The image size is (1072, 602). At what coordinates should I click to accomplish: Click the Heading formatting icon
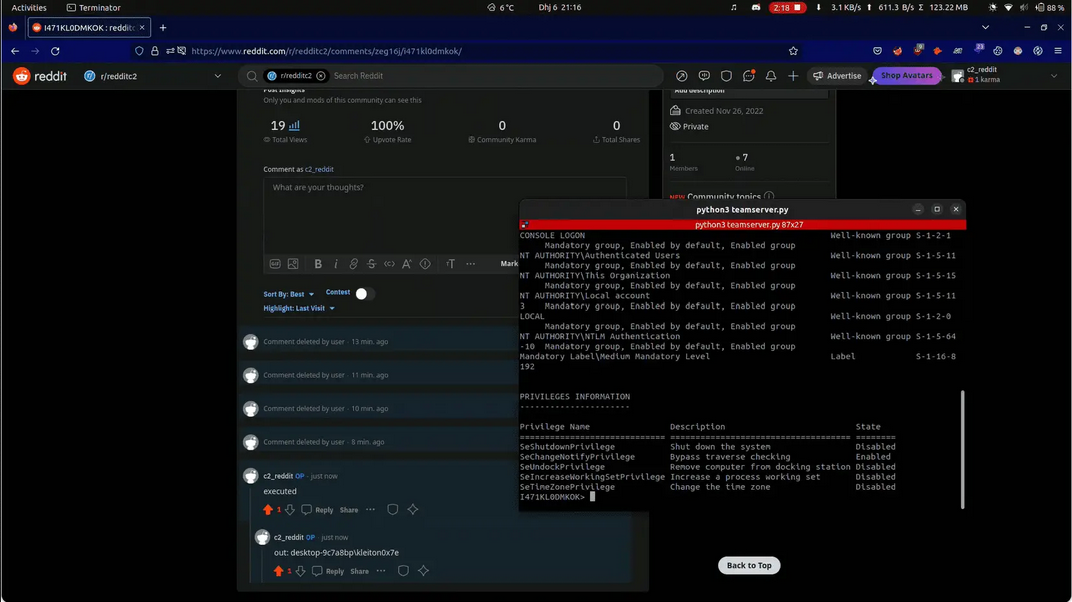[x=451, y=264]
